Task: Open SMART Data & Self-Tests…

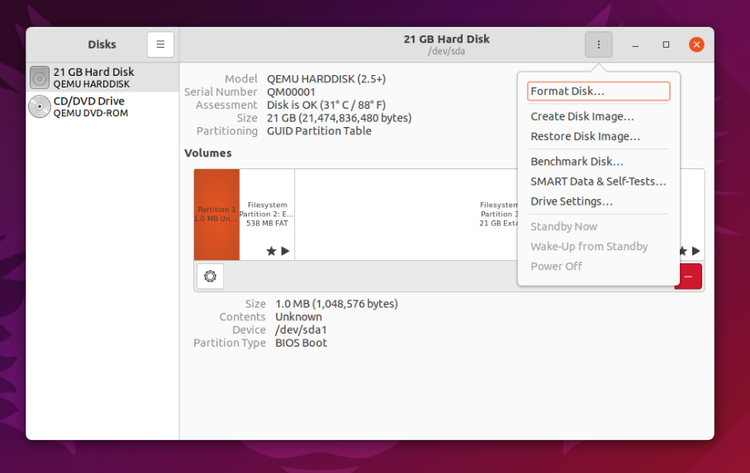Action: pos(598,181)
